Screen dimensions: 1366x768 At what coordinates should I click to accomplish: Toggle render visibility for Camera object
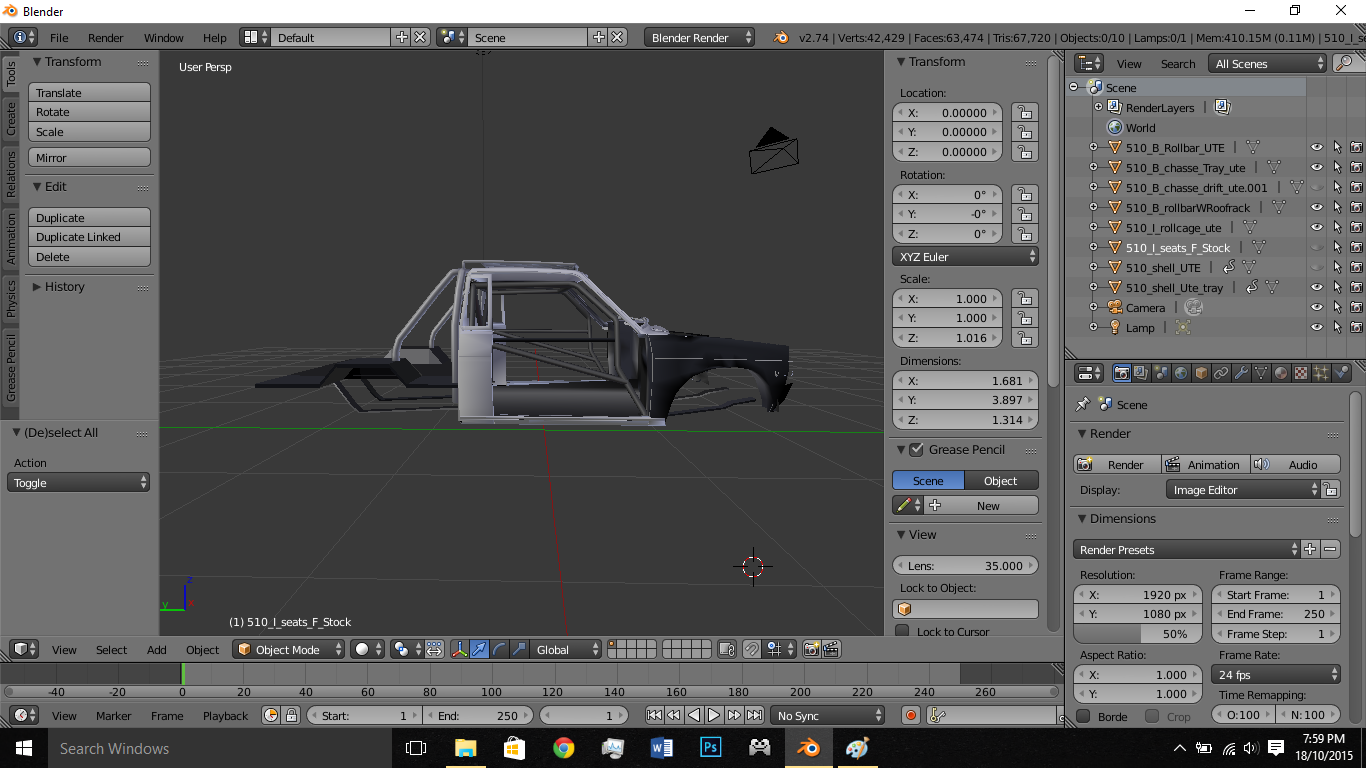pyautogui.click(x=1356, y=308)
